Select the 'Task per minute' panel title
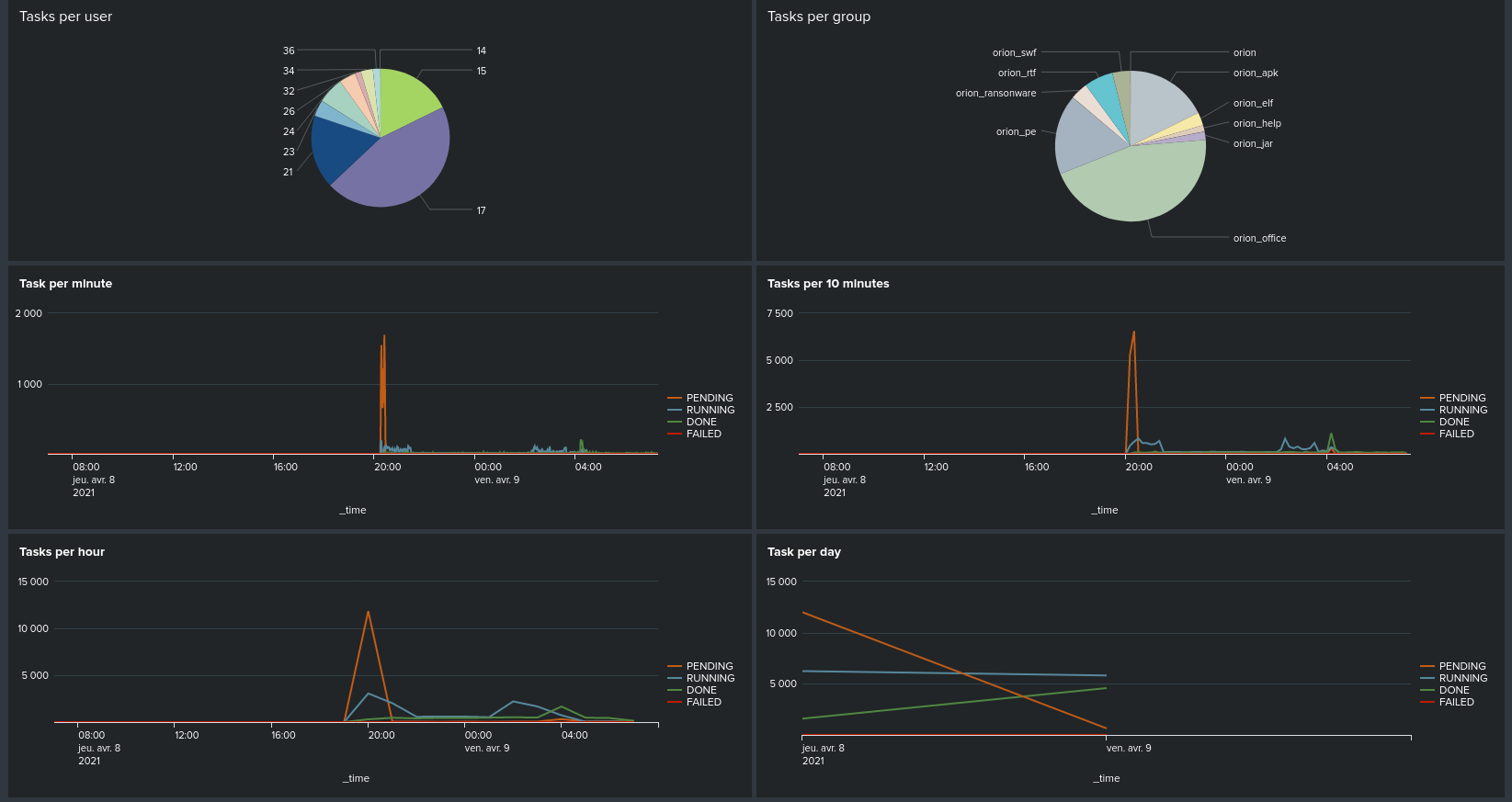 [65, 284]
